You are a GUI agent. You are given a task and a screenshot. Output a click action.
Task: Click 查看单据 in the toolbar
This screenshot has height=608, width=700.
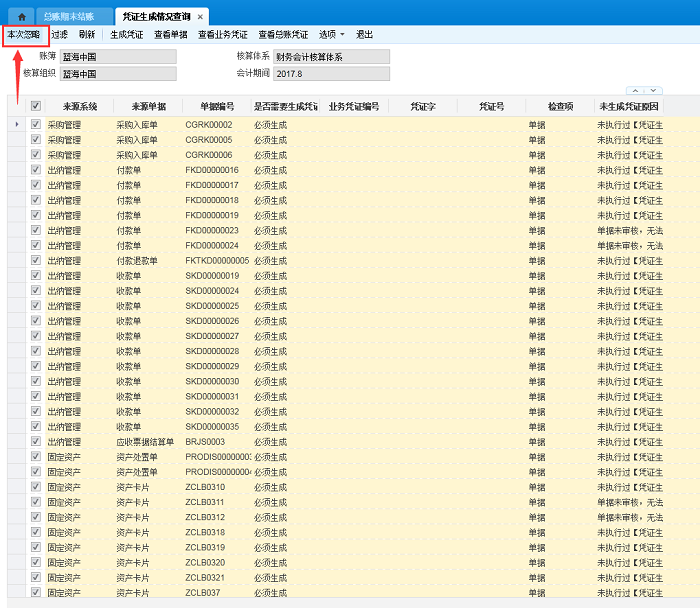170,34
